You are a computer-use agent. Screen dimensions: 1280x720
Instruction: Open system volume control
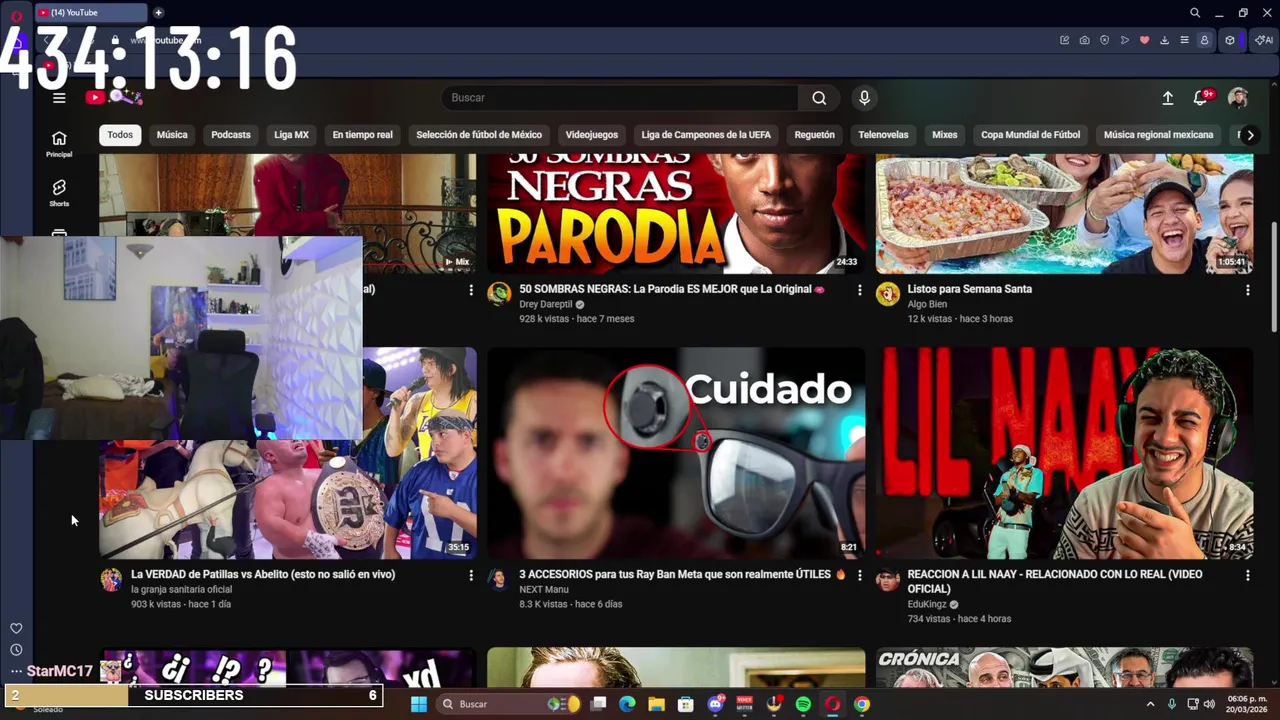(x=1211, y=704)
